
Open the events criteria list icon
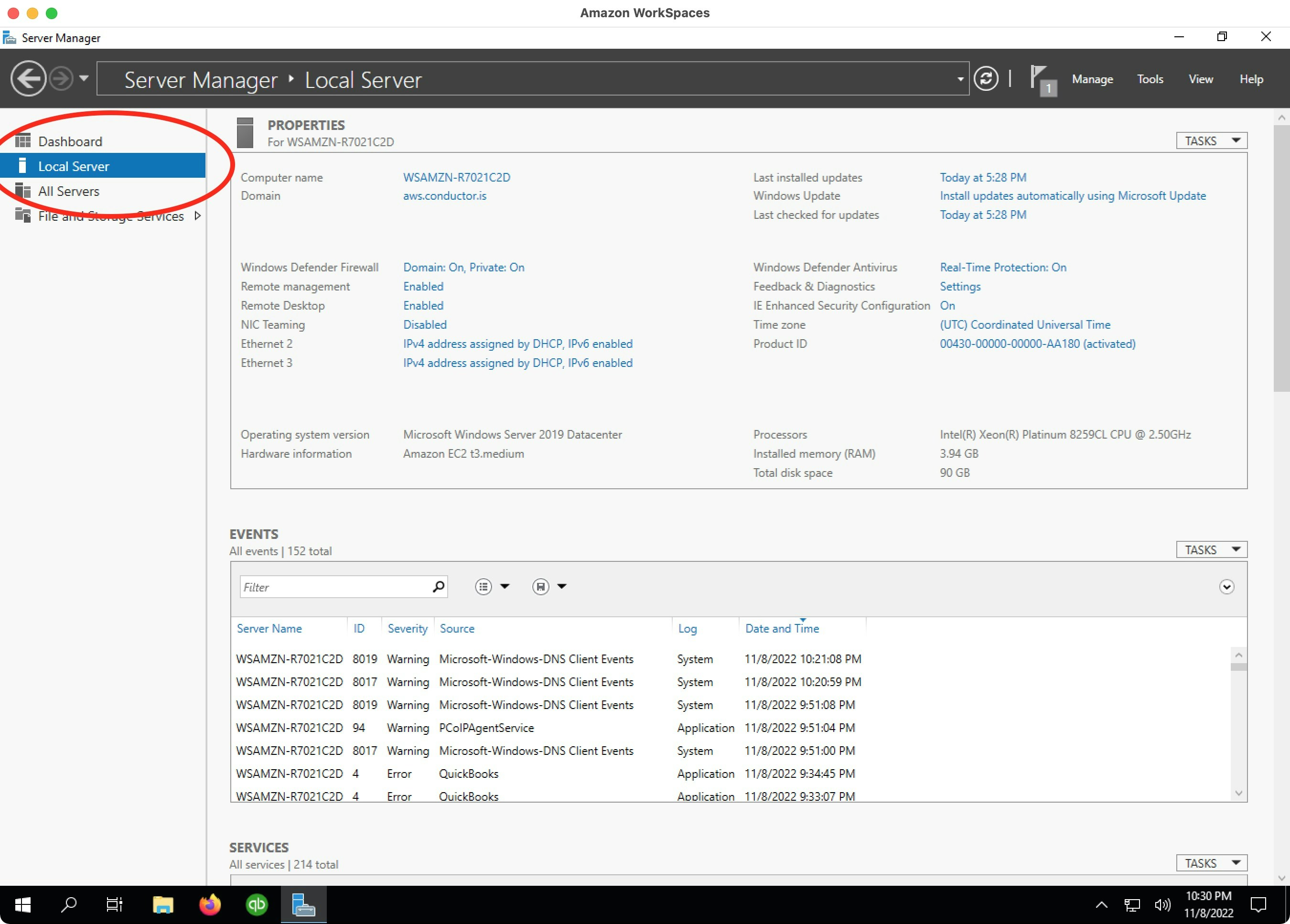pos(483,586)
